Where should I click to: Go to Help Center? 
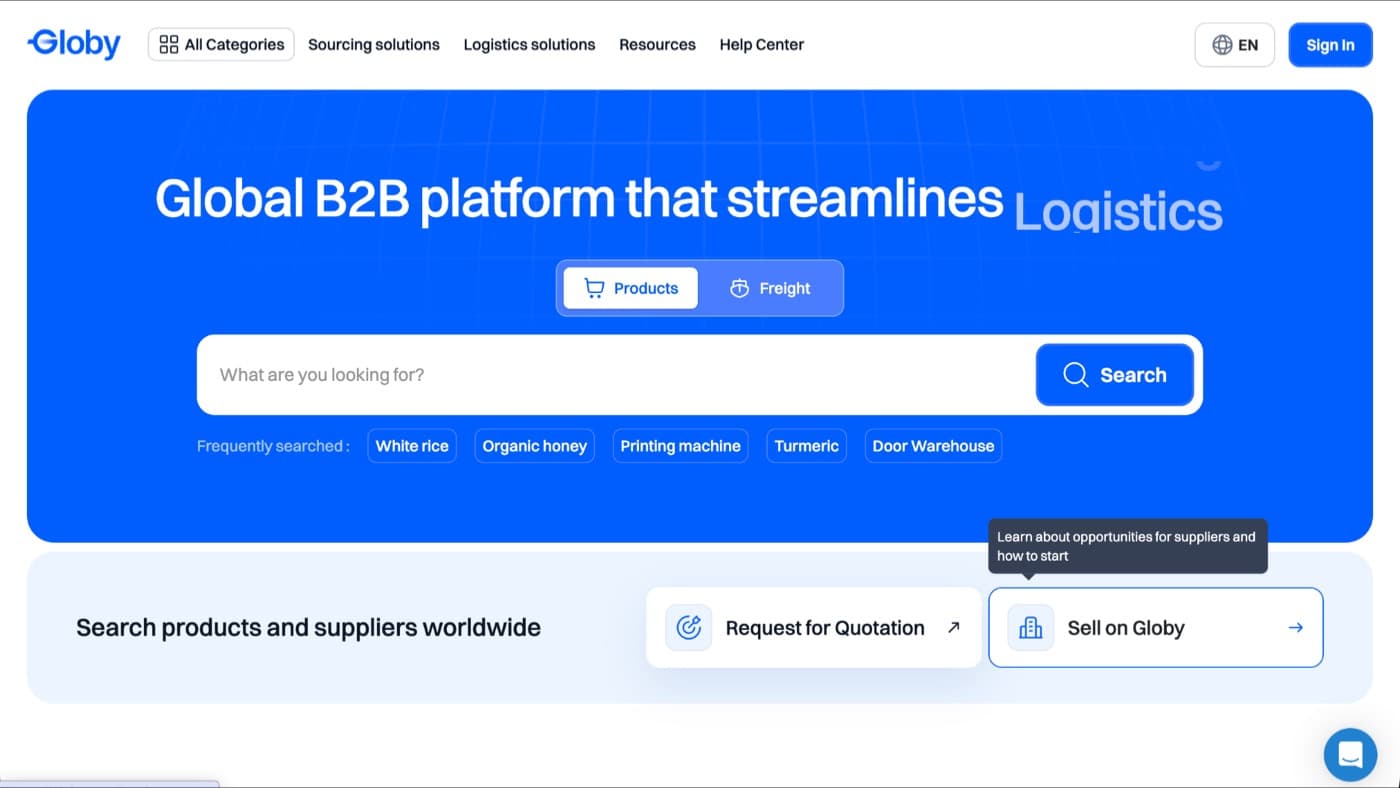click(761, 44)
